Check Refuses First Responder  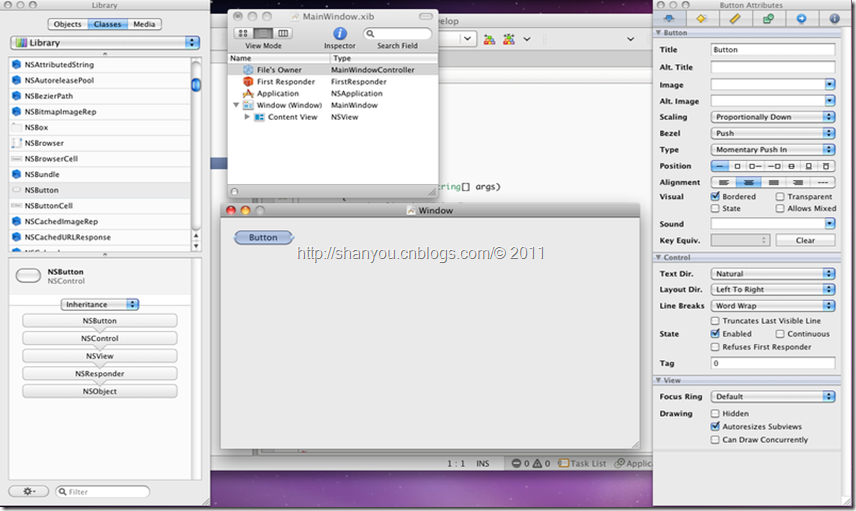715,347
